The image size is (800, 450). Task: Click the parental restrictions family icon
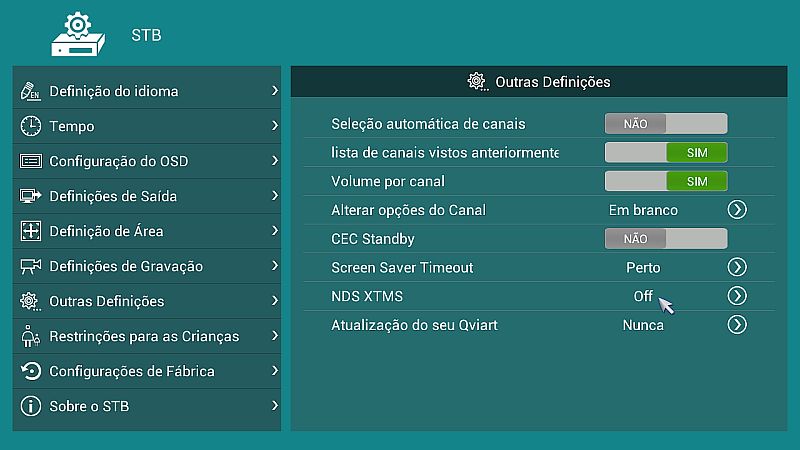pyautogui.click(x=31, y=336)
